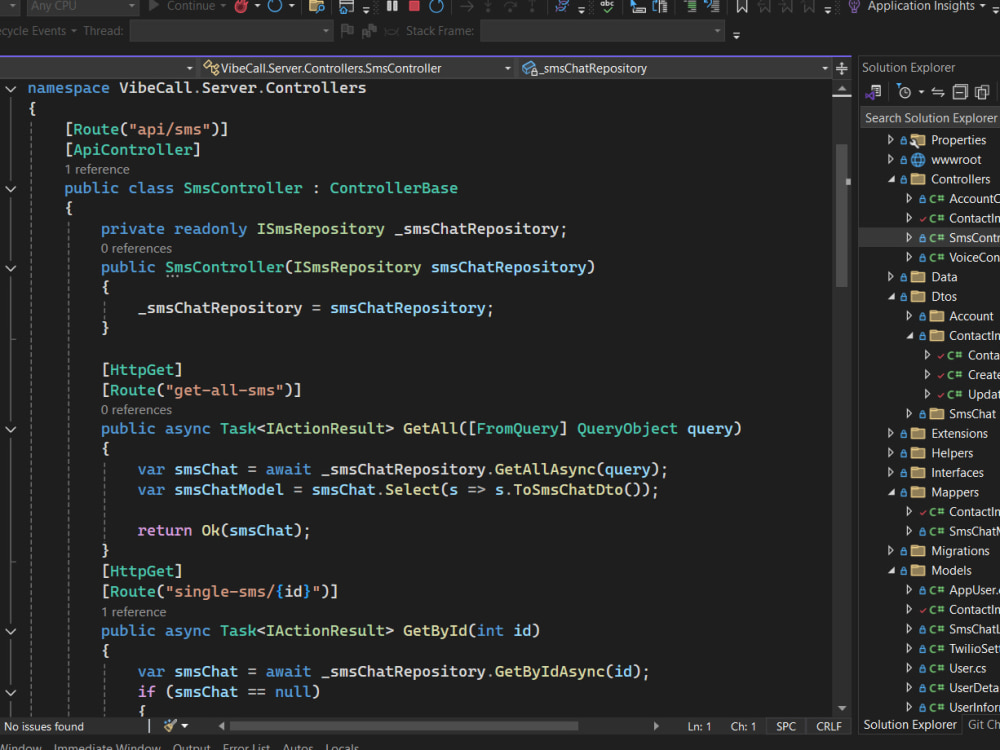Click the CRLF line ending indicator

pyautogui.click(x=828, y=726)
